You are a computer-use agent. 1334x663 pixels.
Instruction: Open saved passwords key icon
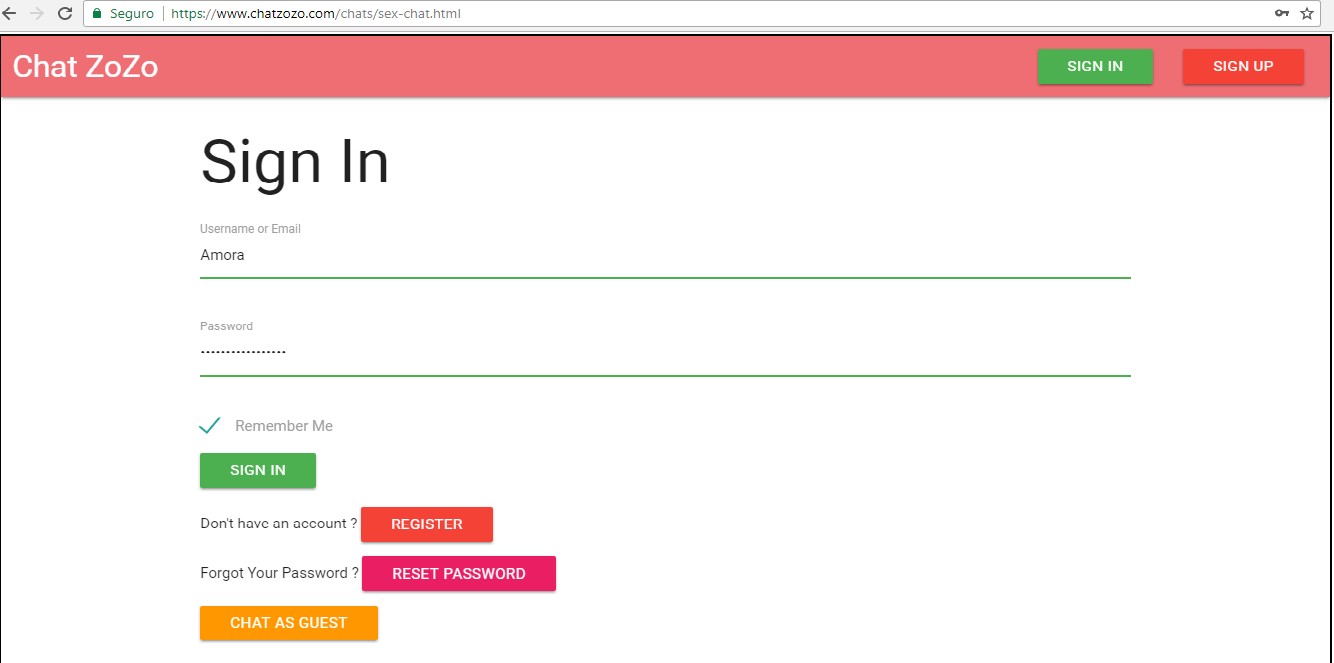tap(1281, 13)
